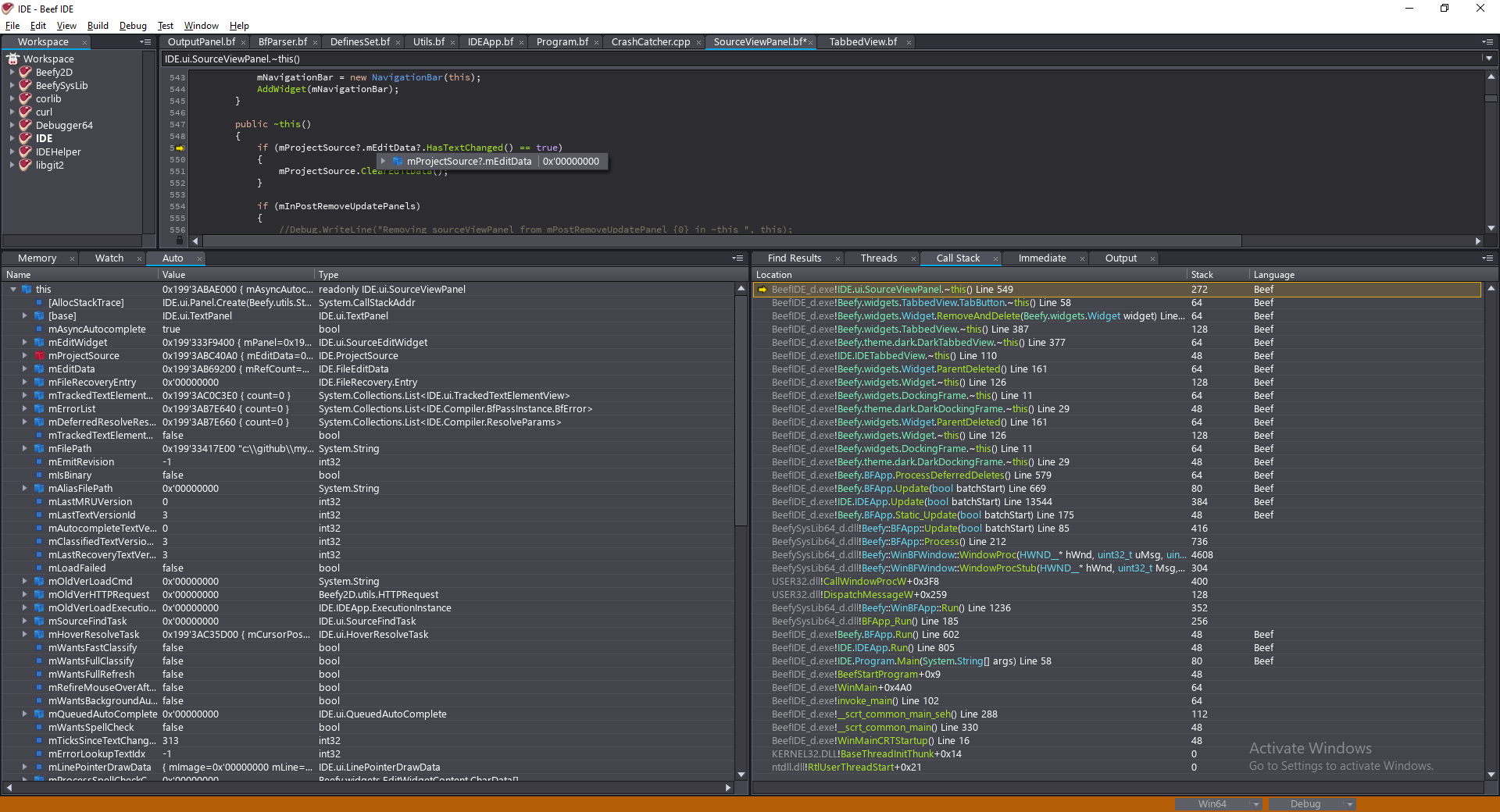1500x812 pixels.
Task: Open the Build menu
Action: tap(98, 25)
